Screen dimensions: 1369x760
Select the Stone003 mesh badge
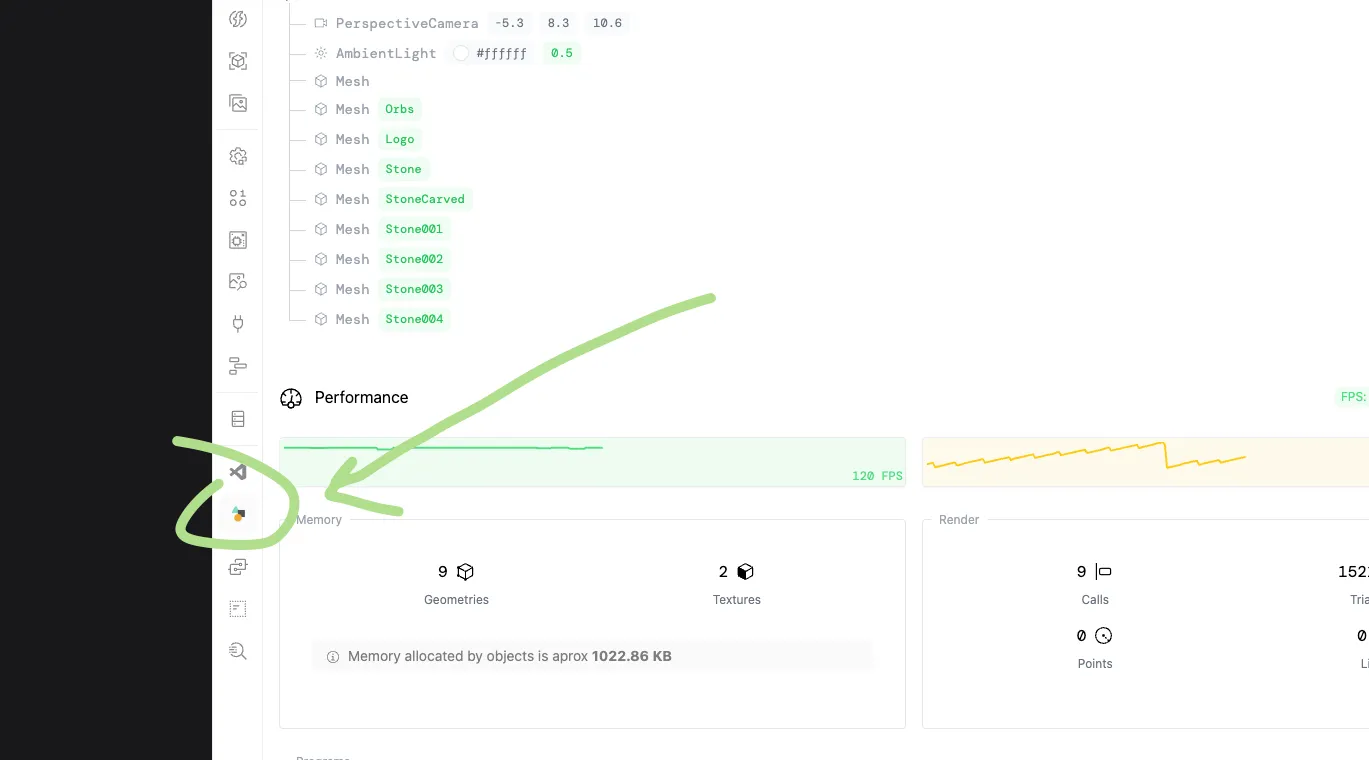coord(414,289)
